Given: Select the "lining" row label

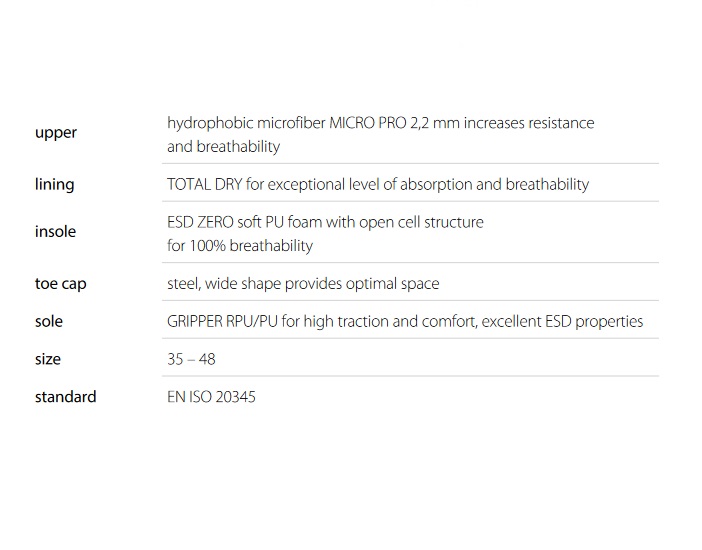Looking at the screenshot, I should point(55,184).
